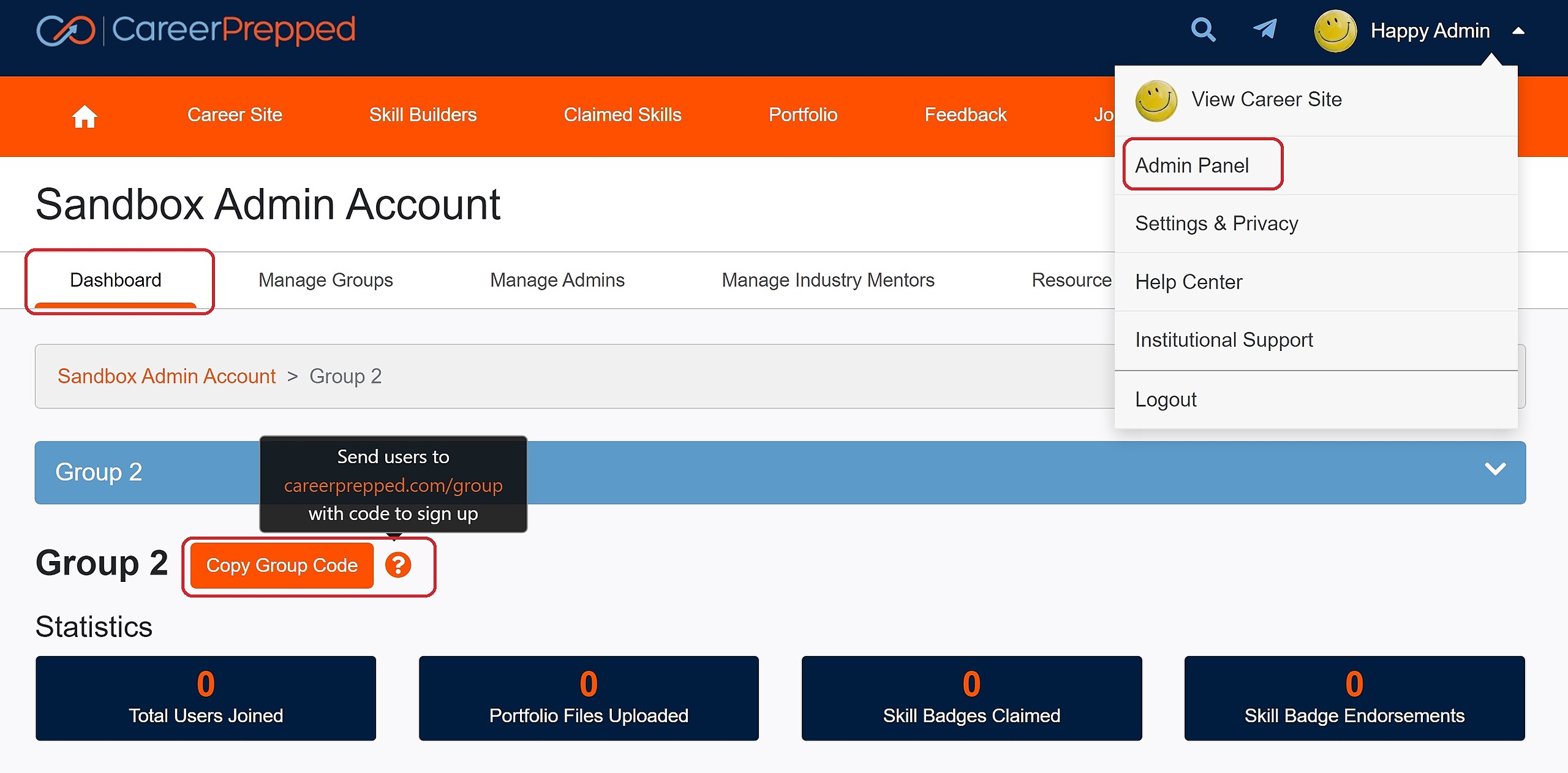This screenshot has height=773, width=1568.
Task: Switch to the Manage Industry Mentors tab
Action: [x=828, y=280]
